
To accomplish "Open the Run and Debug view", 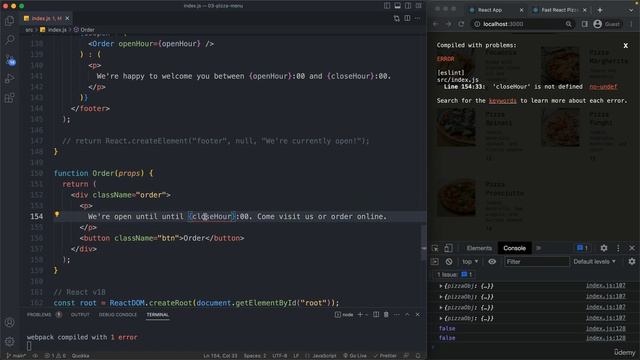I will click(x=9, y=78).
